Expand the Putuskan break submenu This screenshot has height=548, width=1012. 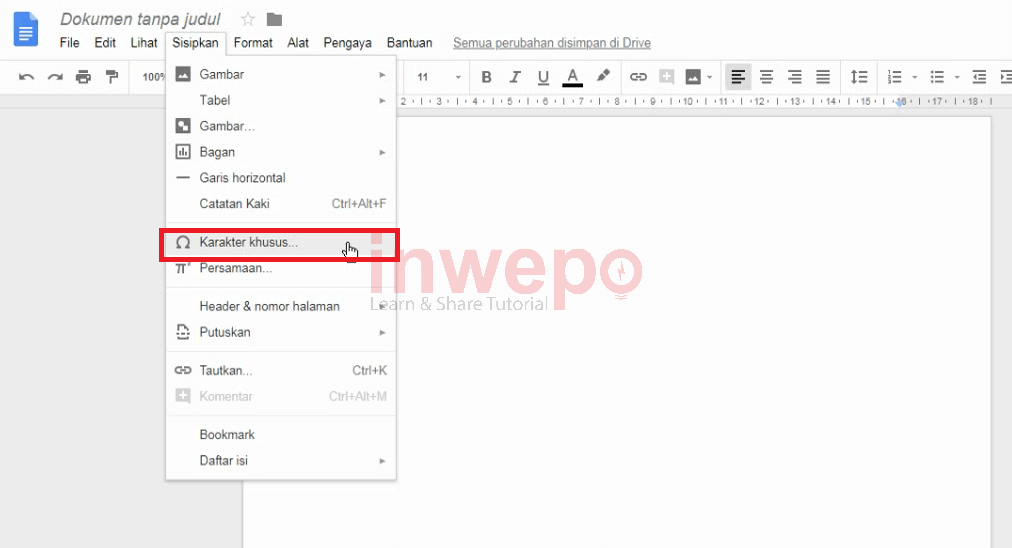pyautogui.click(x=281, y=332)
